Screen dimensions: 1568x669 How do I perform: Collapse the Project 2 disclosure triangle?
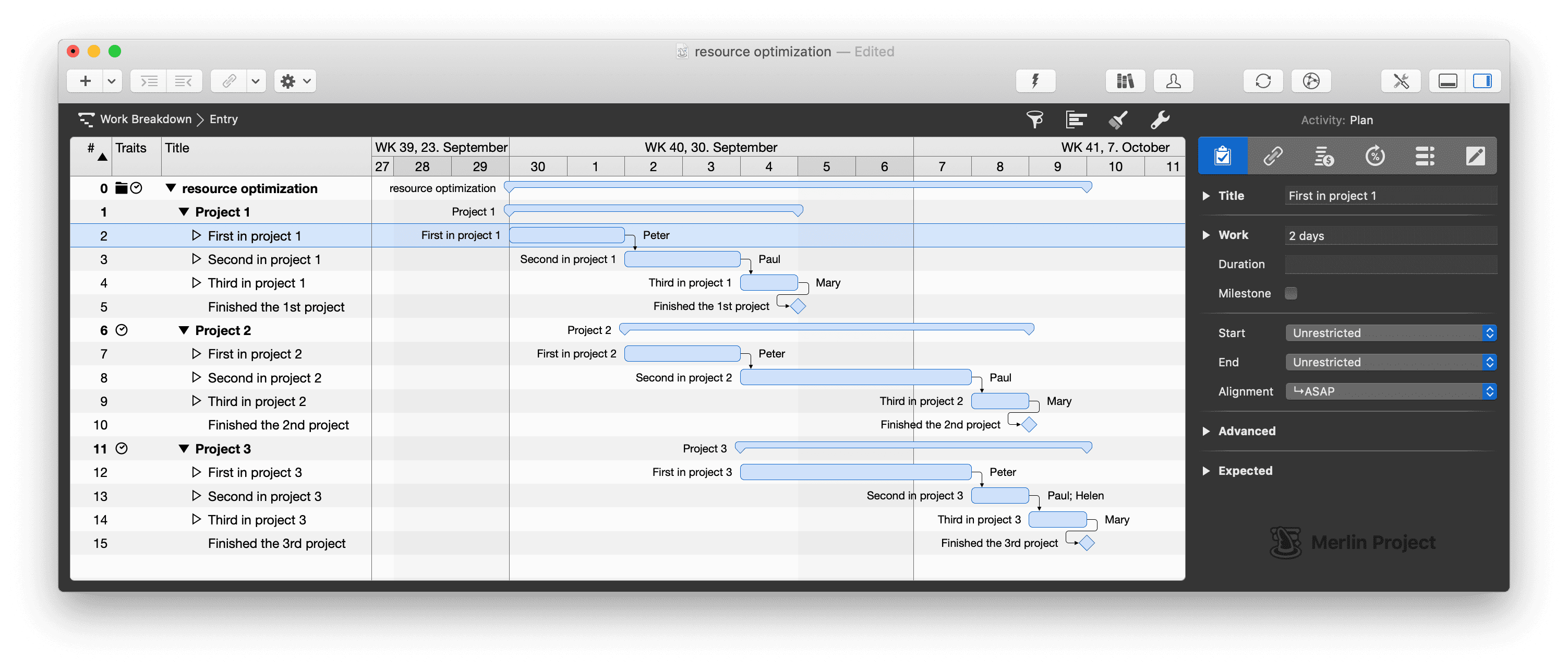tap(184, 329)
